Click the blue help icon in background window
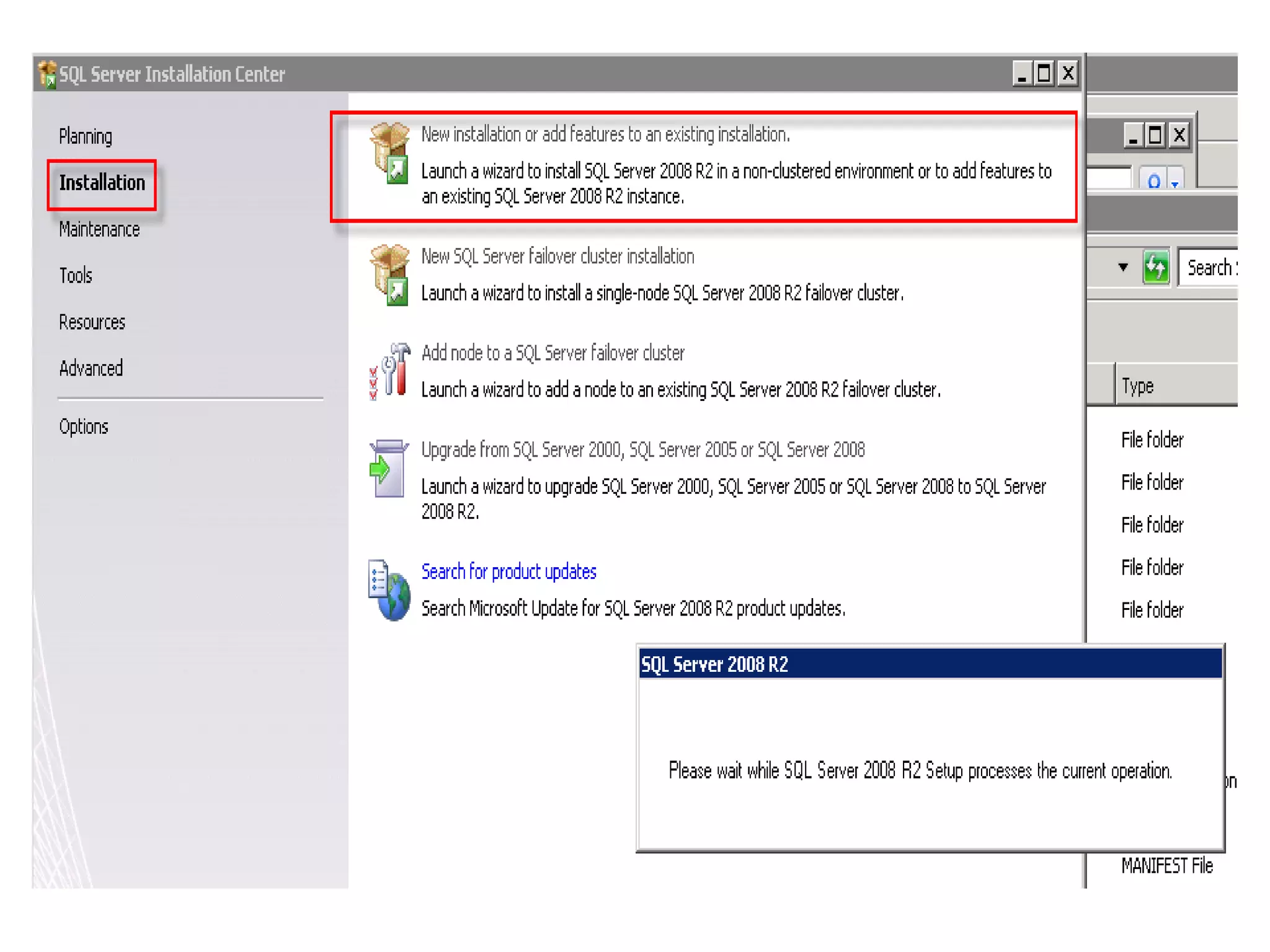 (x=1154, y=181)
